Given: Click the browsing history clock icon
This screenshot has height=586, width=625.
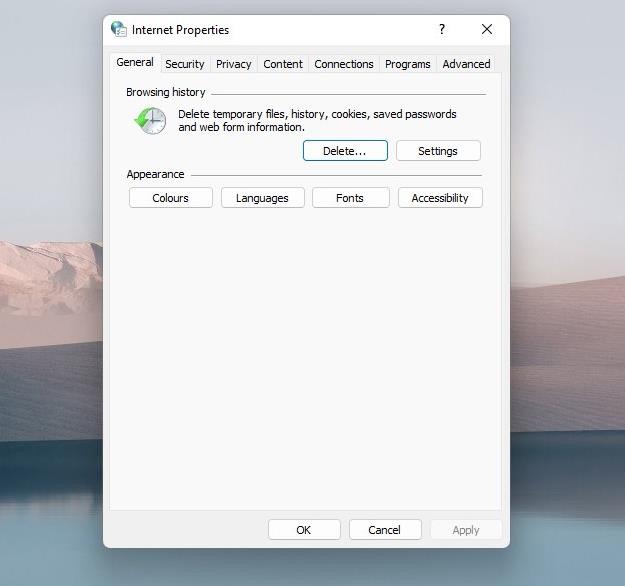Looking at the screenshot, I should click(x=150, y=120).
